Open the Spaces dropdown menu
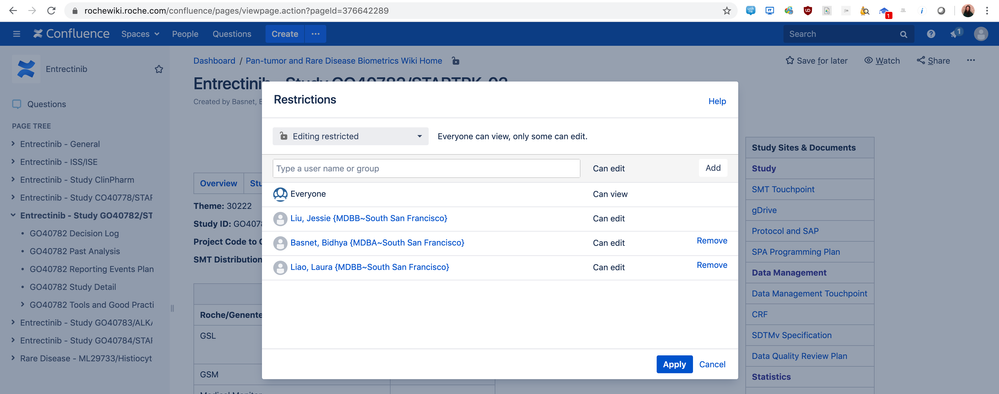999x394 pixels. tap(140, 34)
